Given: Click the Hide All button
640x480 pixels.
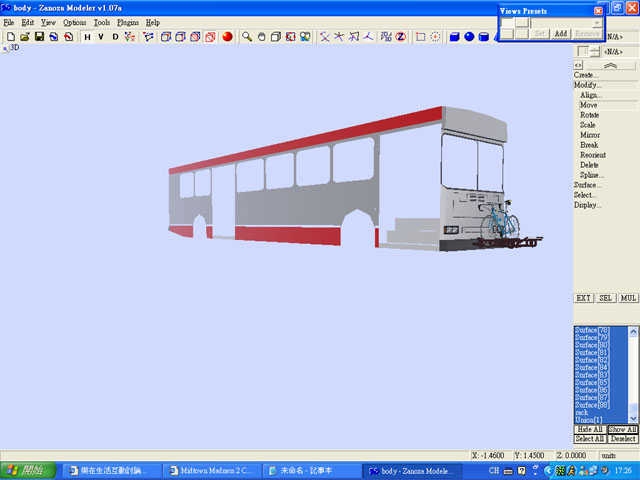Looking at the screenshot, I should (589, 429).
